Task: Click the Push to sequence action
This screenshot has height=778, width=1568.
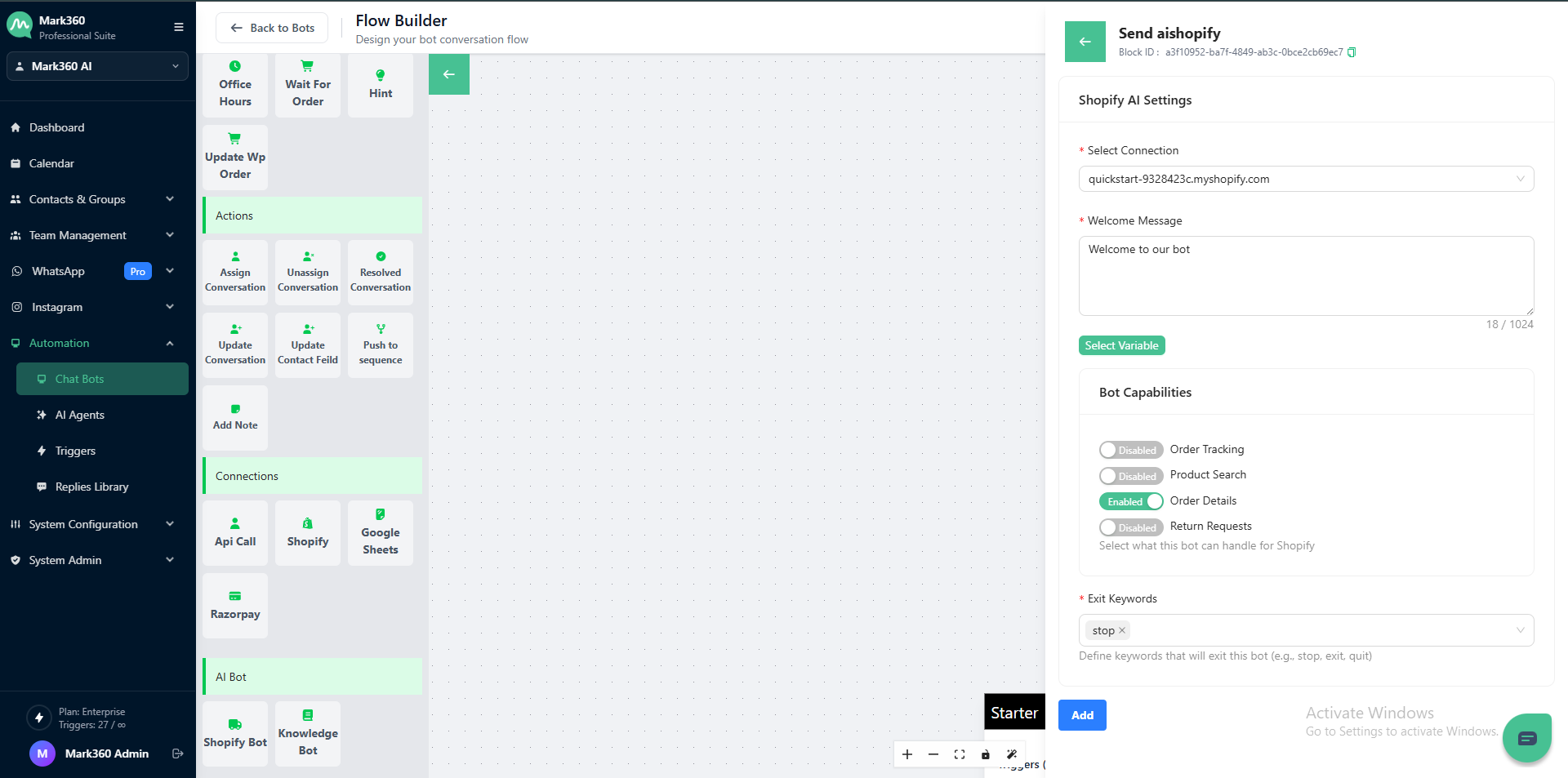Action: pyautogui.click(x=381, y=345)
